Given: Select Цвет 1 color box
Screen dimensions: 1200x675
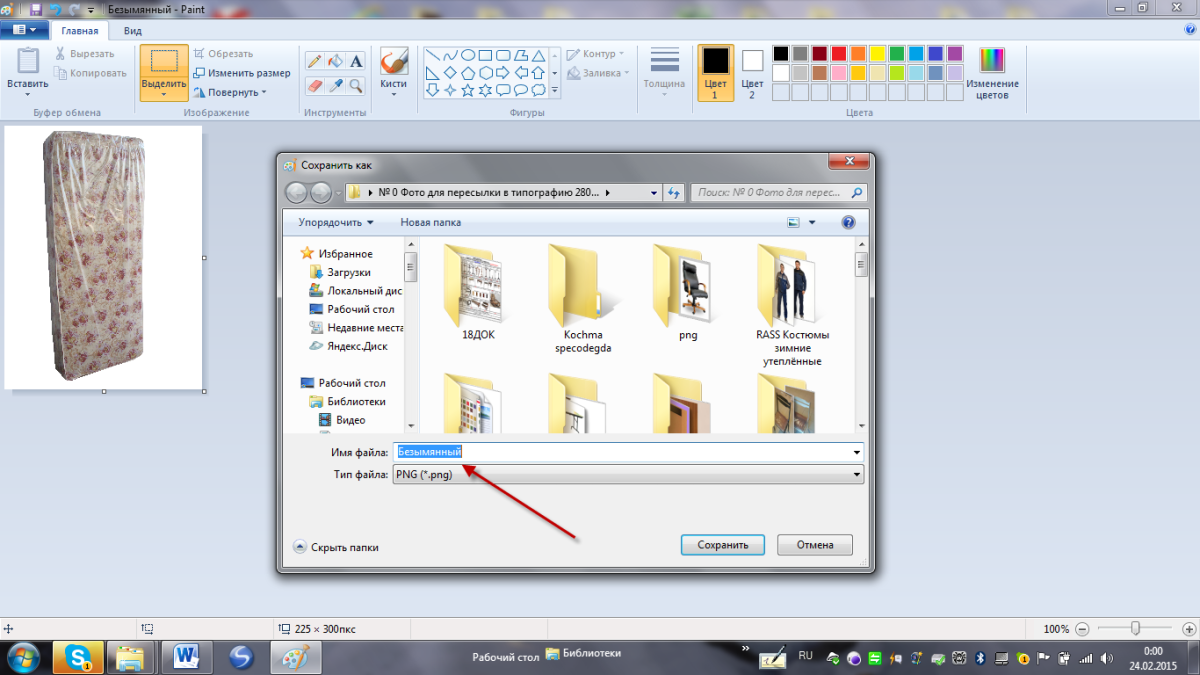Looking at the screenshot, I should pos(715,72).
